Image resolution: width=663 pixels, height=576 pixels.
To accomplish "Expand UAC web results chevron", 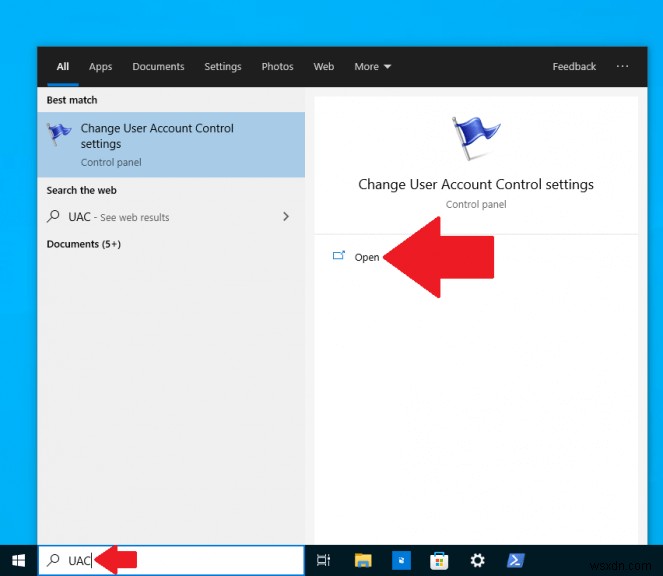I will coord(286,217).
